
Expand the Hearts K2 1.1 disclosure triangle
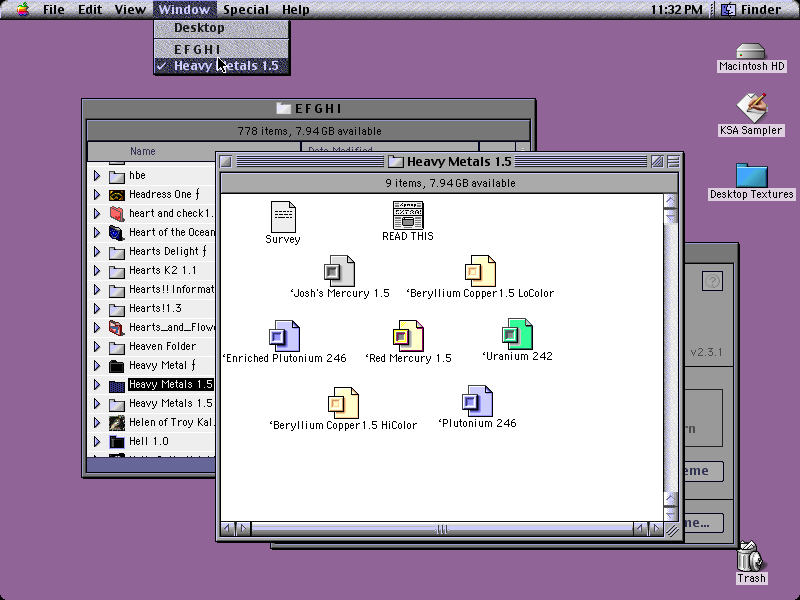[x=97, y=270]
